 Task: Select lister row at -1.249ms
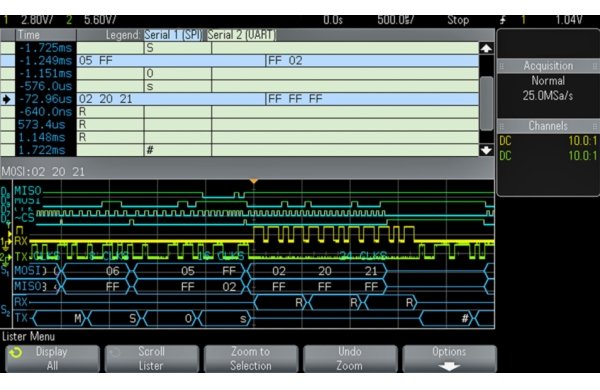[x=240, y=60]
